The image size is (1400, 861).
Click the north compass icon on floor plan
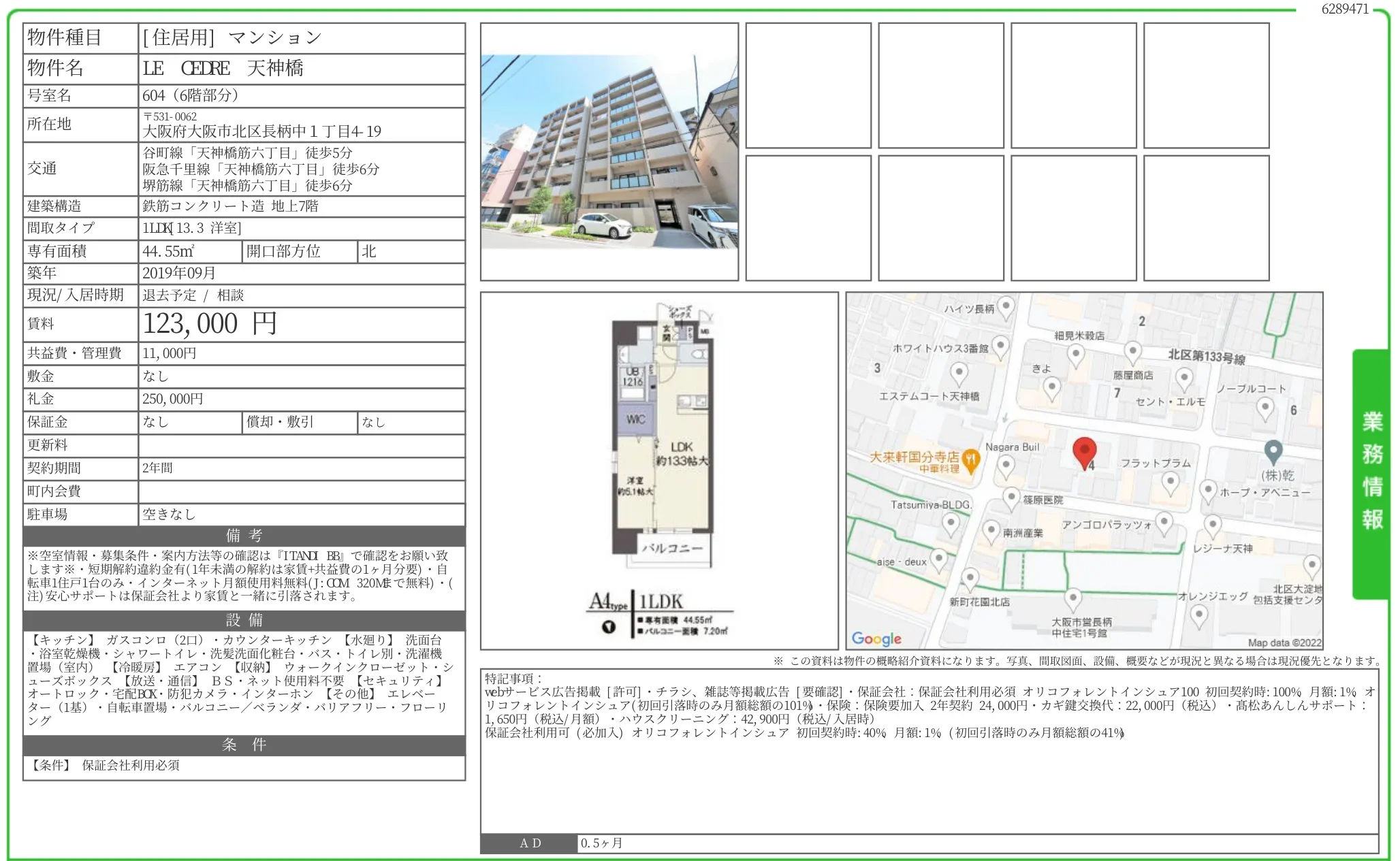pyautogui.click(x=608, y=627)
